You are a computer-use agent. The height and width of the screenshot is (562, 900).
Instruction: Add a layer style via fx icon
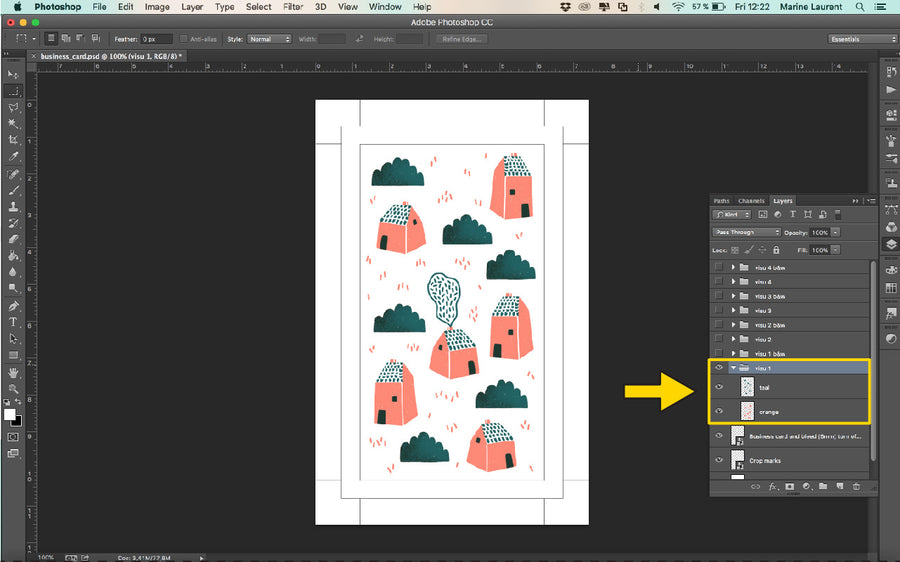click(x=773, y=487)
